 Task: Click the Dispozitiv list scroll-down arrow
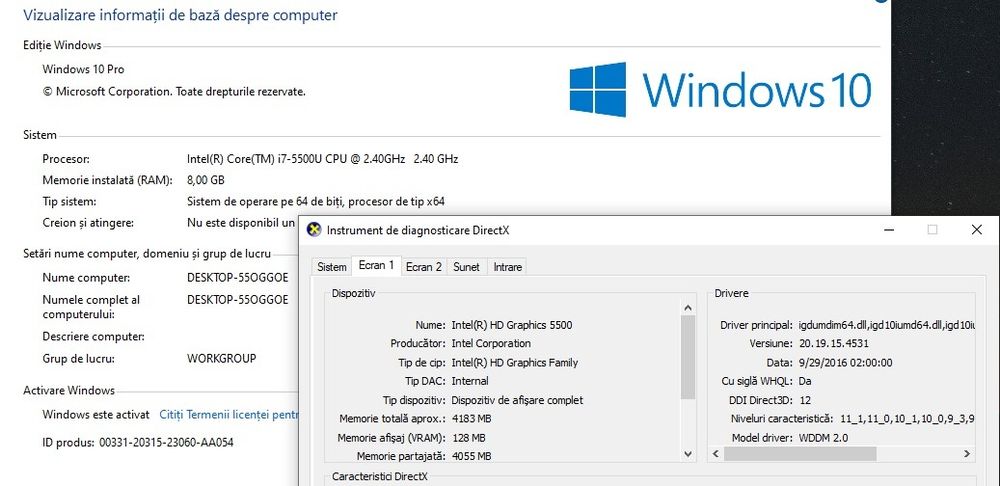point(688,454)
